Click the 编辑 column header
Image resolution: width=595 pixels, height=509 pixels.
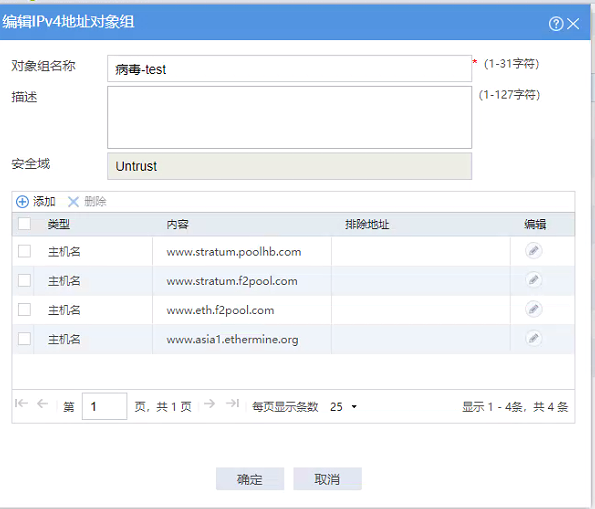click(535, 224)
